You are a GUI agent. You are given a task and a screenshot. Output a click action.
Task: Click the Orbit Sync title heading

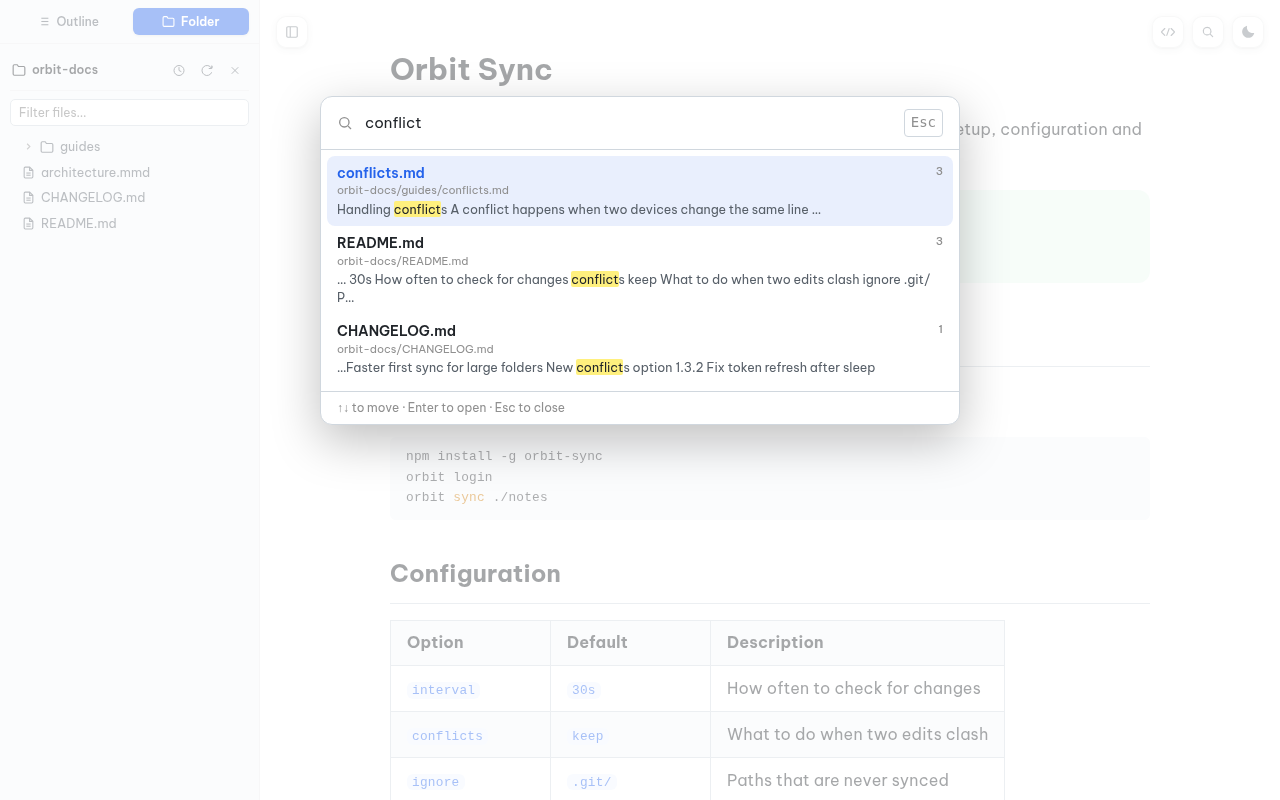[471, 69]
